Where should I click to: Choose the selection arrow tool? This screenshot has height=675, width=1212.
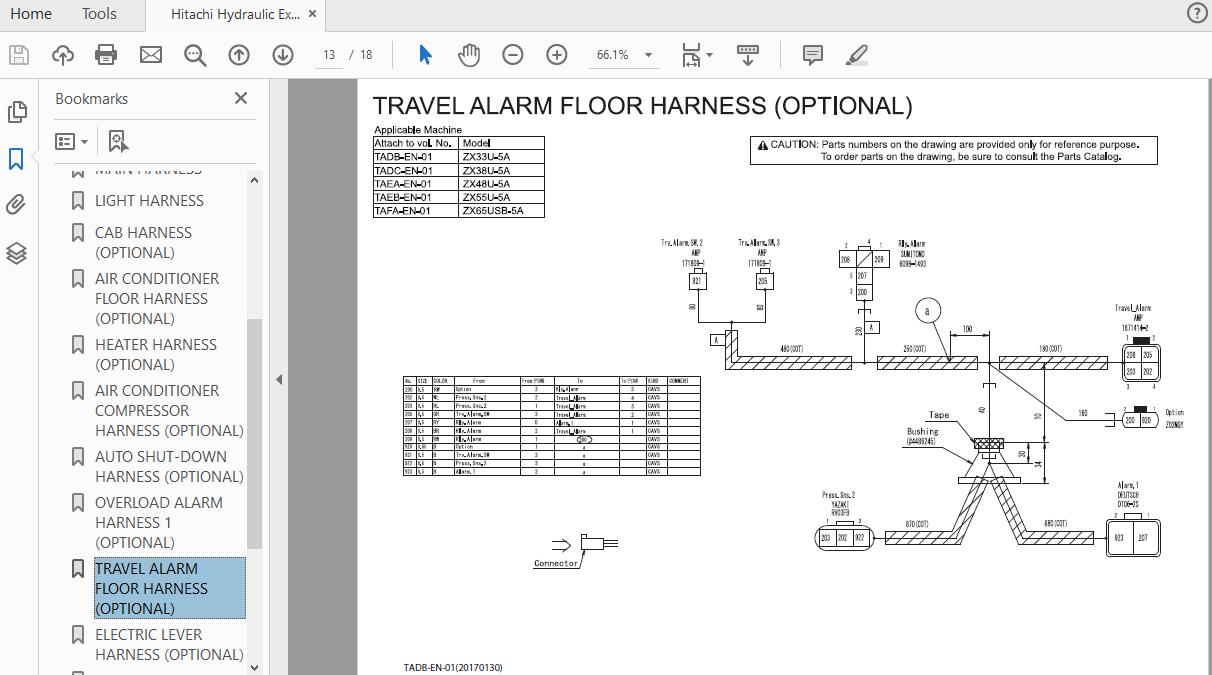425,55
